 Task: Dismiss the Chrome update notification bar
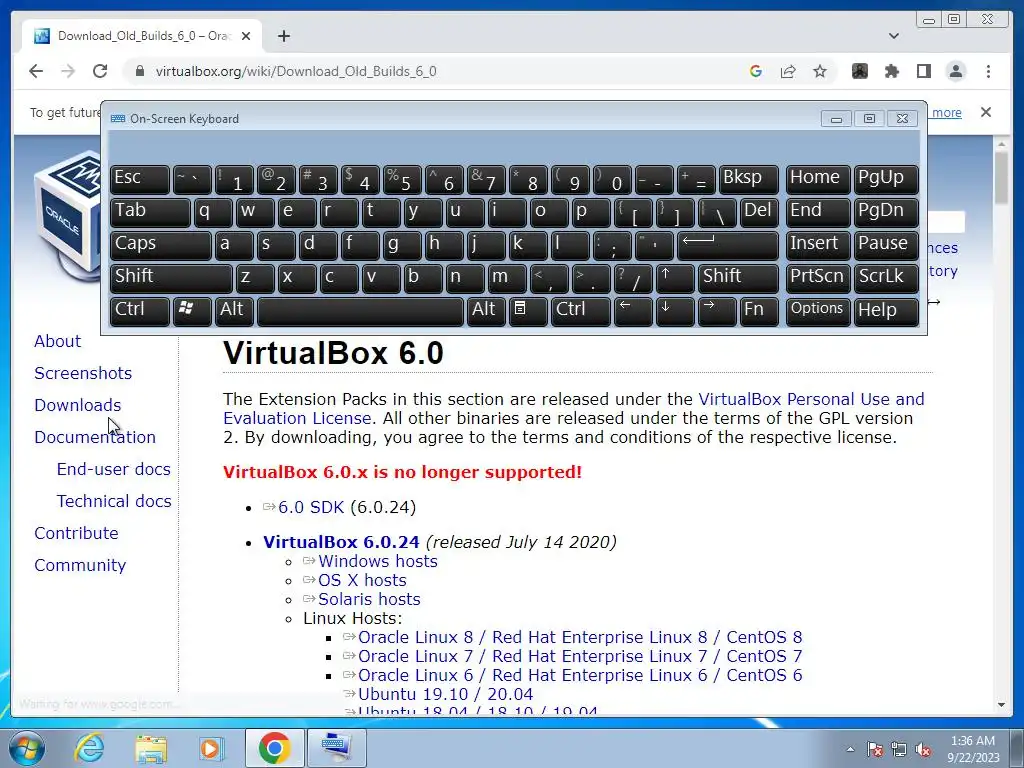point(985,112)
